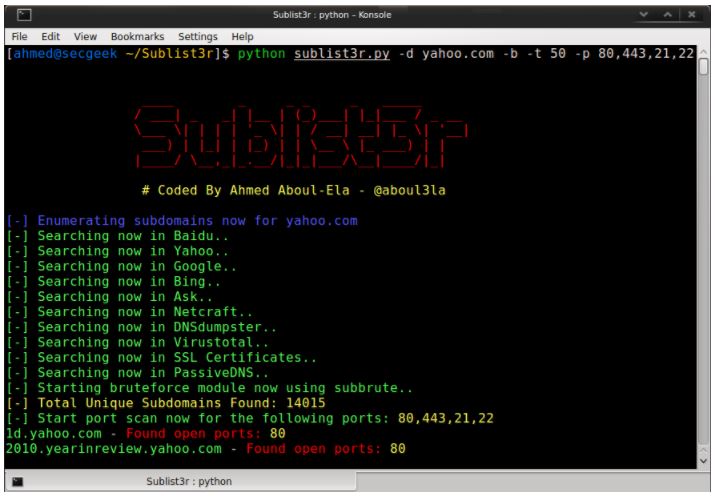
Task: Click the 'Starting bruteforce module' line
Action: 209,388
